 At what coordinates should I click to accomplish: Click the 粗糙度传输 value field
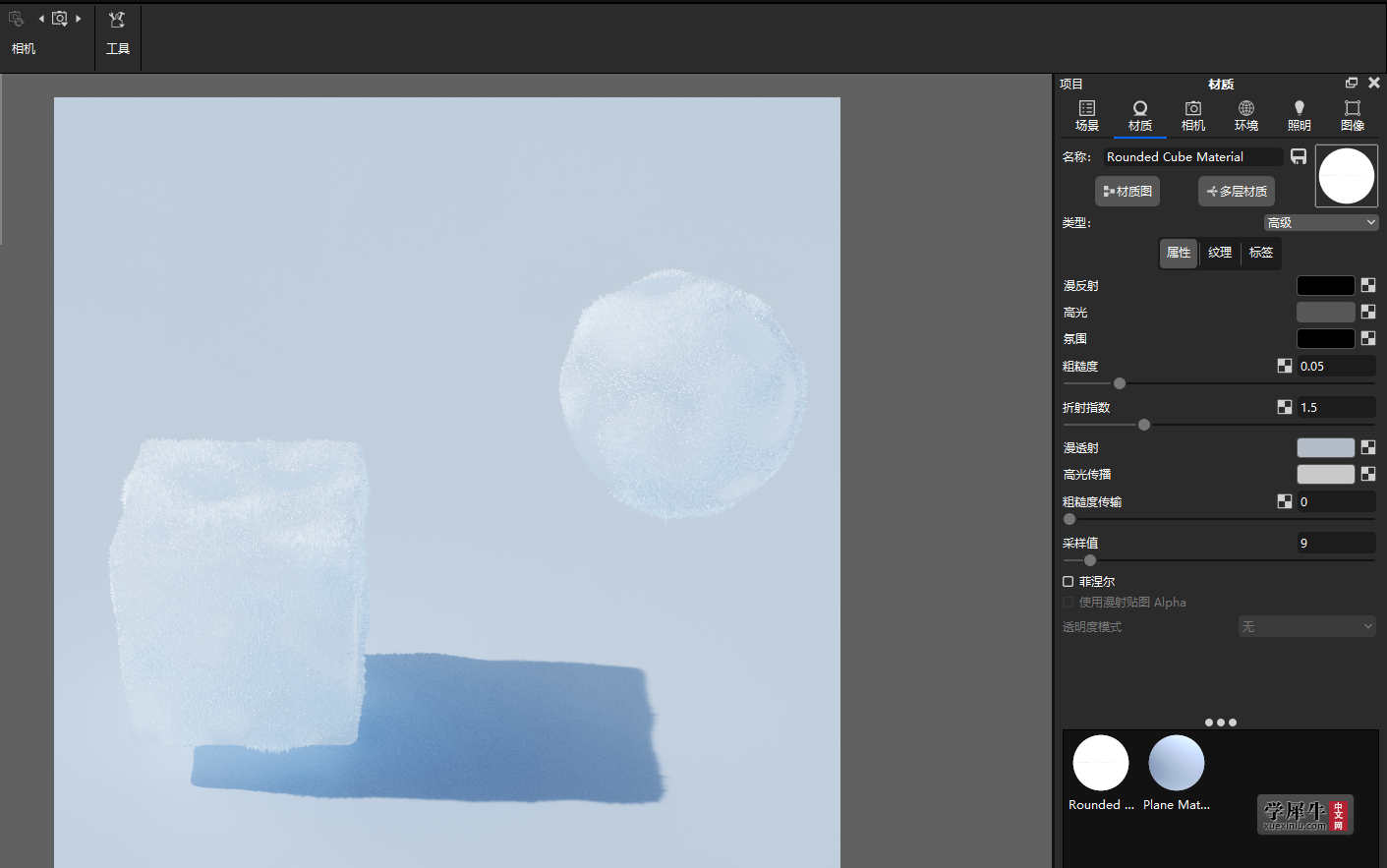point(1336,501)
